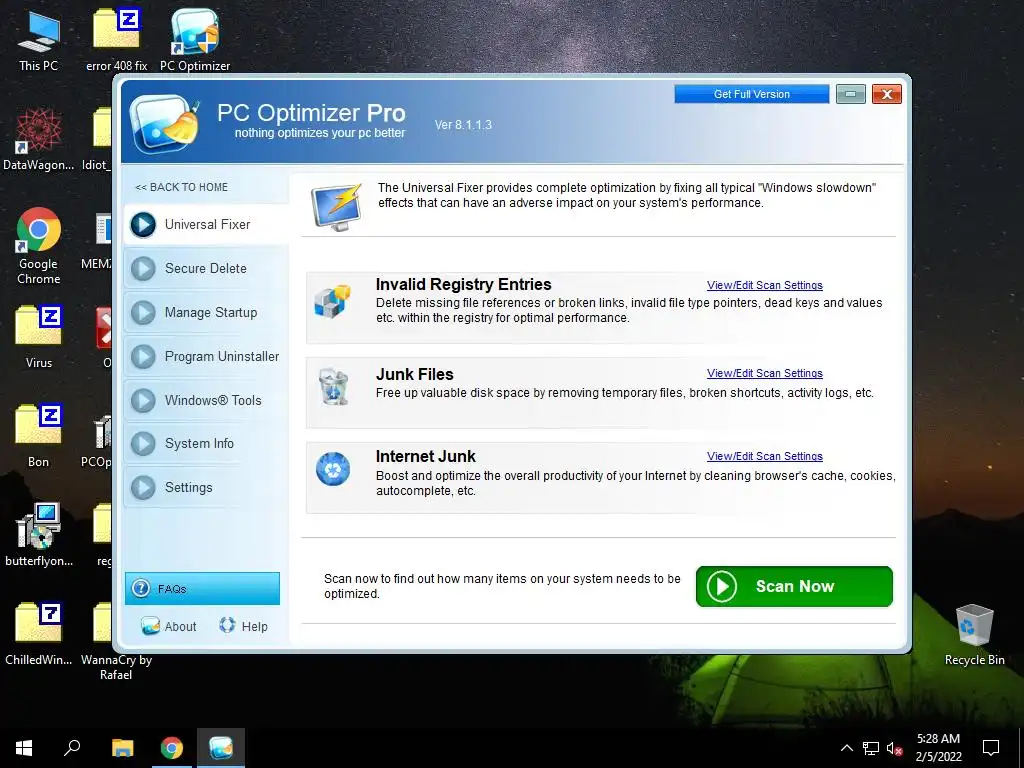Select the DataWagon desktop shortcut

(39, 140)
